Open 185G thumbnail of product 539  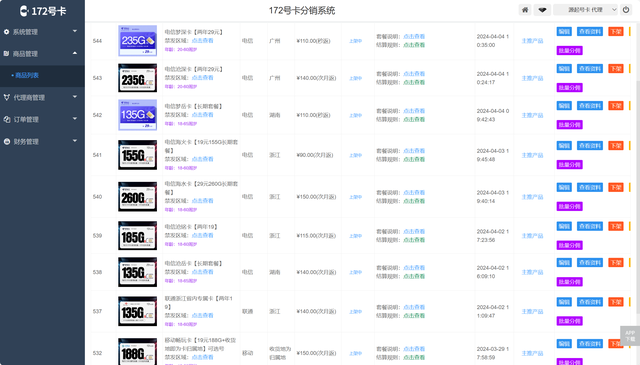[138, 236]
